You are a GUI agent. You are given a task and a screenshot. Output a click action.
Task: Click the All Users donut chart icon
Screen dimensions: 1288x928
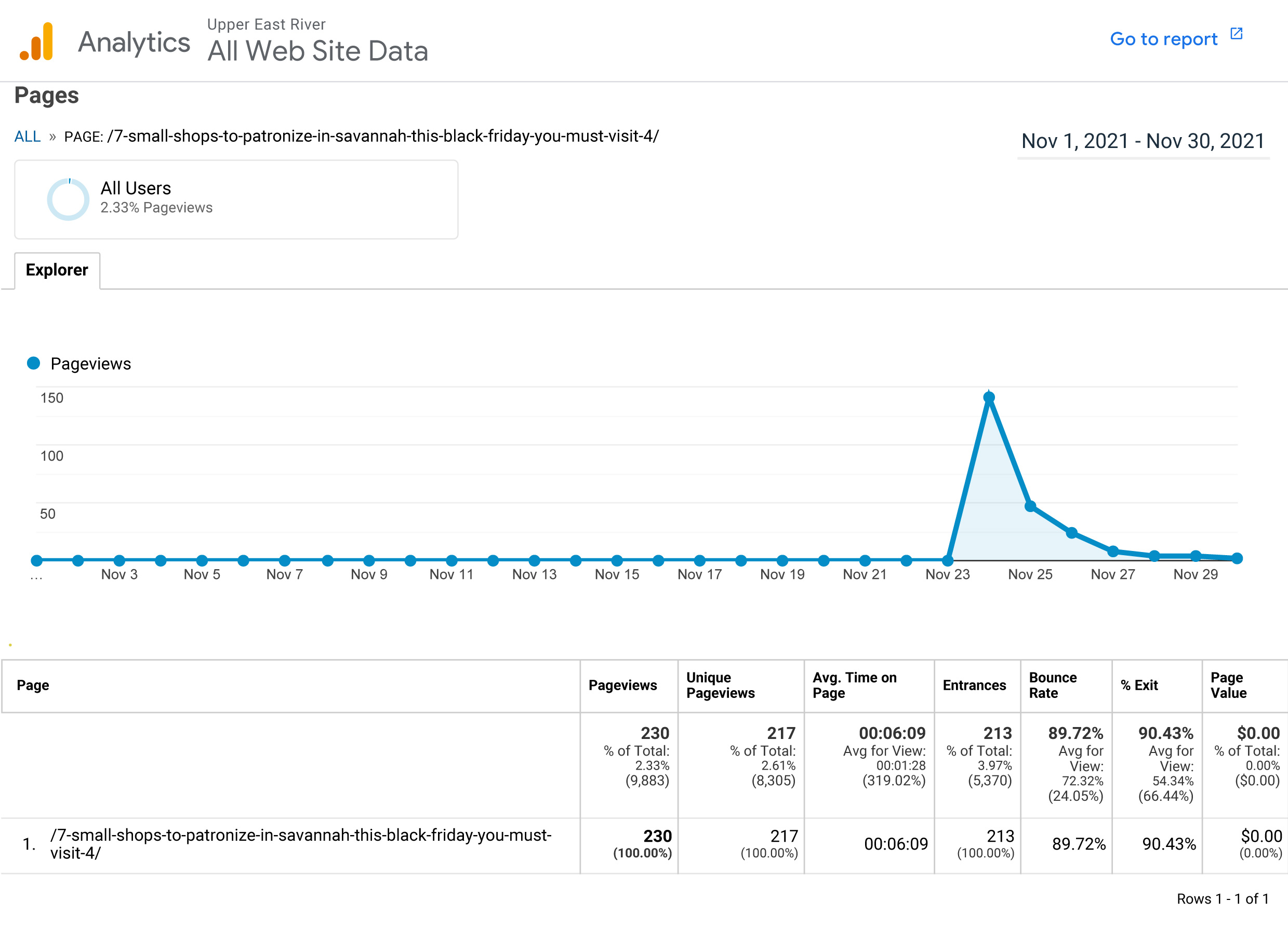pyautogui.click(x=68, y=199)
